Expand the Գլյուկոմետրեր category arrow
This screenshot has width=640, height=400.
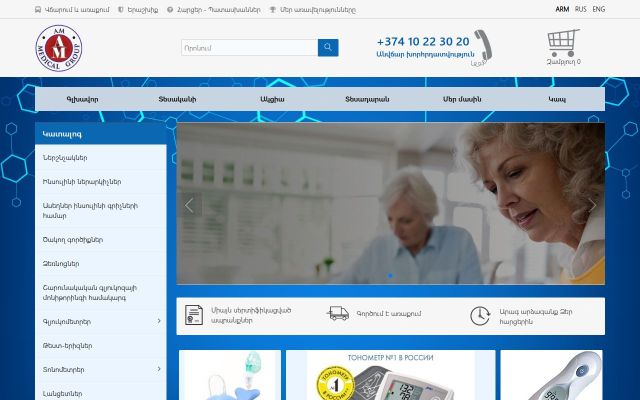pos(159,321)
